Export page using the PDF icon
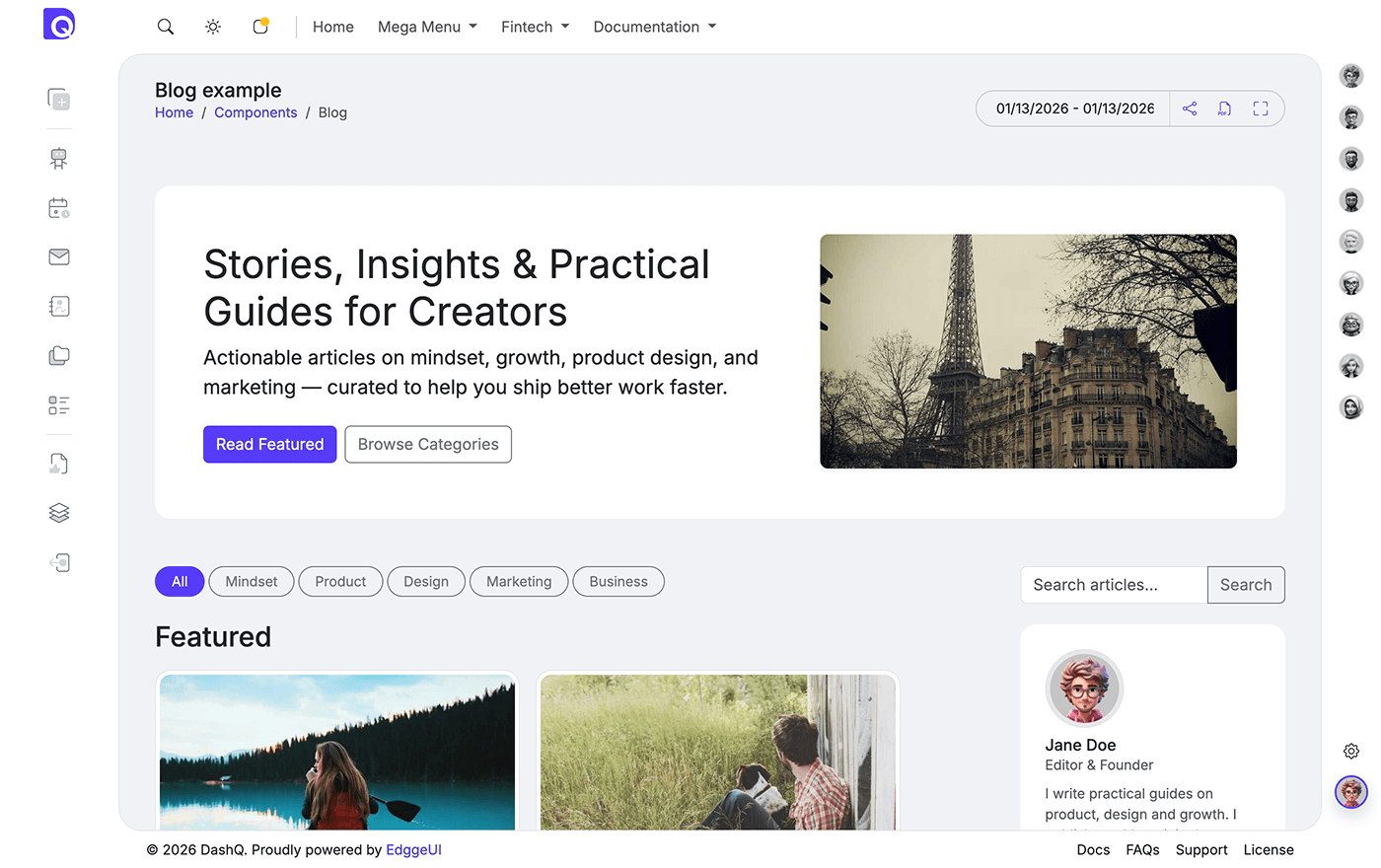This screenshot has height=868, width=1381. tap(1224, 108)
